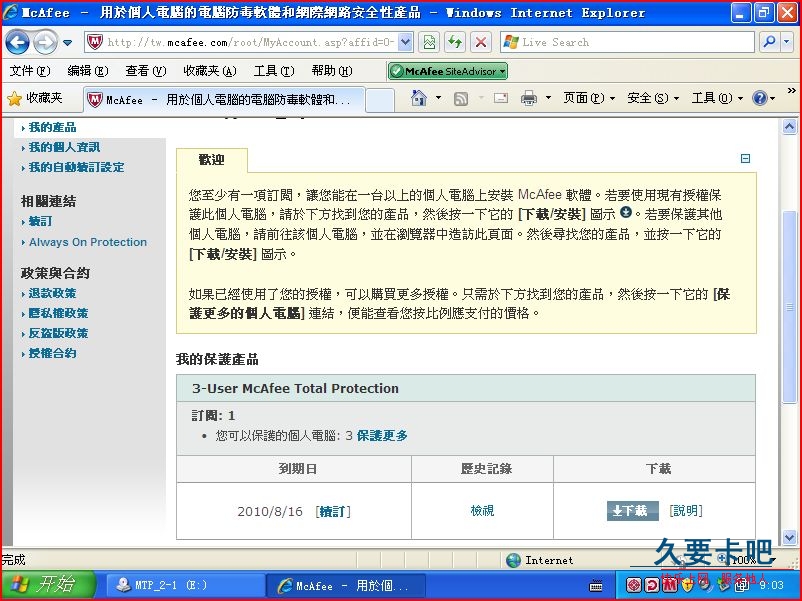The image size is (802, 601).
Task: Click the McAfee IE taskbar button
Action: click(346, 585)
